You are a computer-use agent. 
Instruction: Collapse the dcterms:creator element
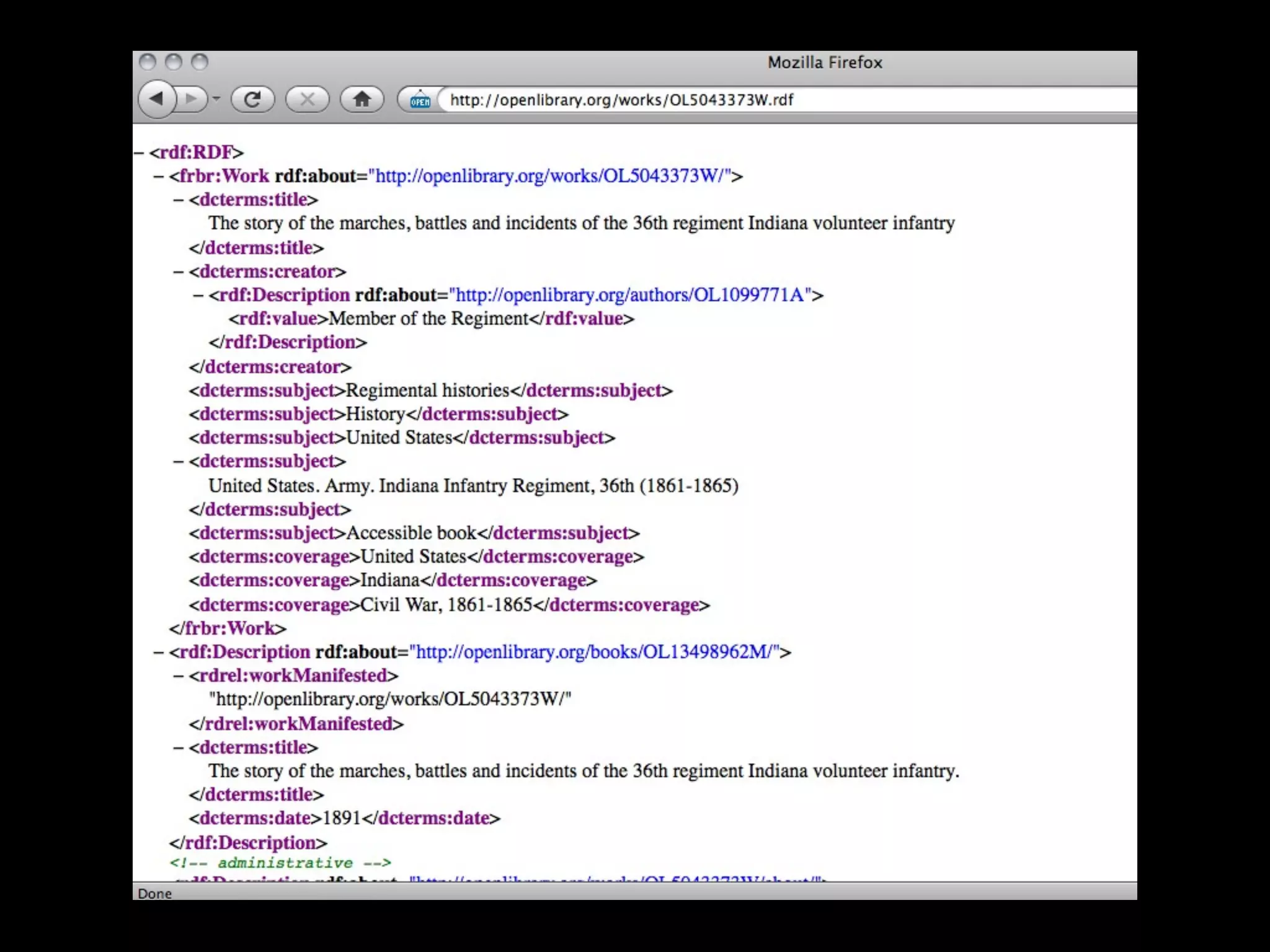(179, 272)
